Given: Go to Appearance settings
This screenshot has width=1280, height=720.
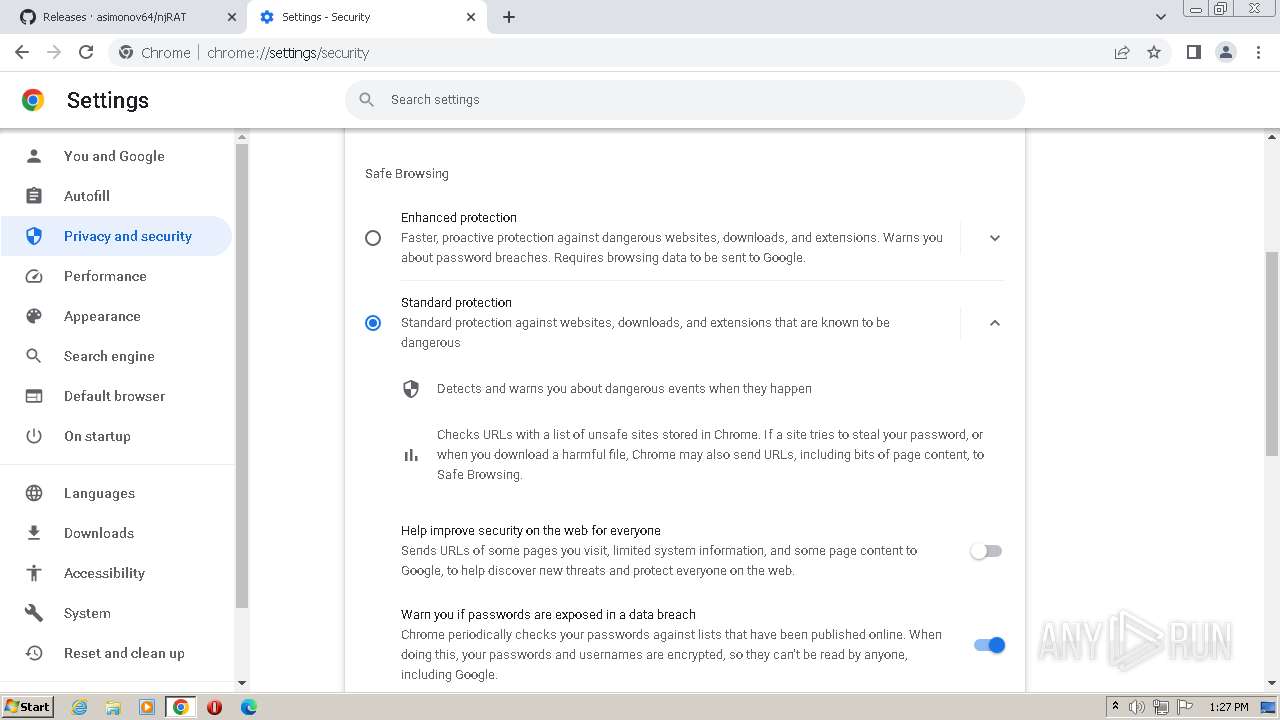Looking at the screenshot, I should click(116, 316).
